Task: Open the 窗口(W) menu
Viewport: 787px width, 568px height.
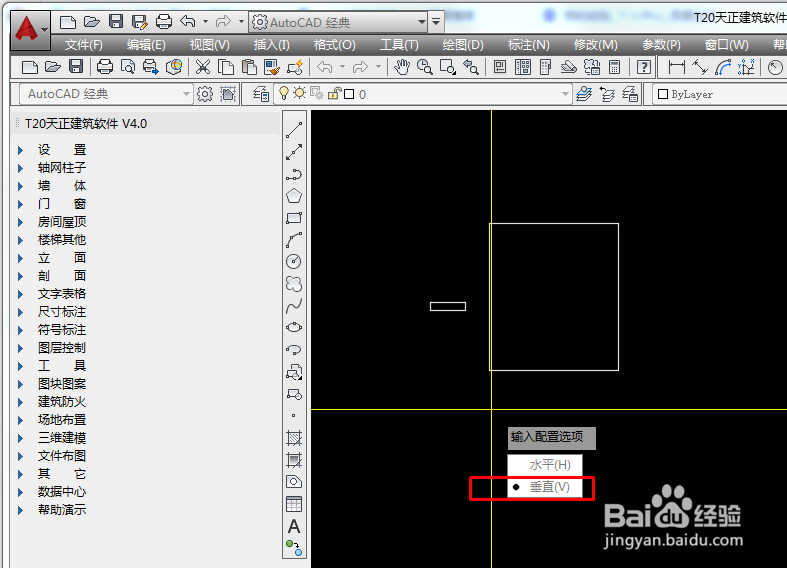Action: [x=726, y=45]
